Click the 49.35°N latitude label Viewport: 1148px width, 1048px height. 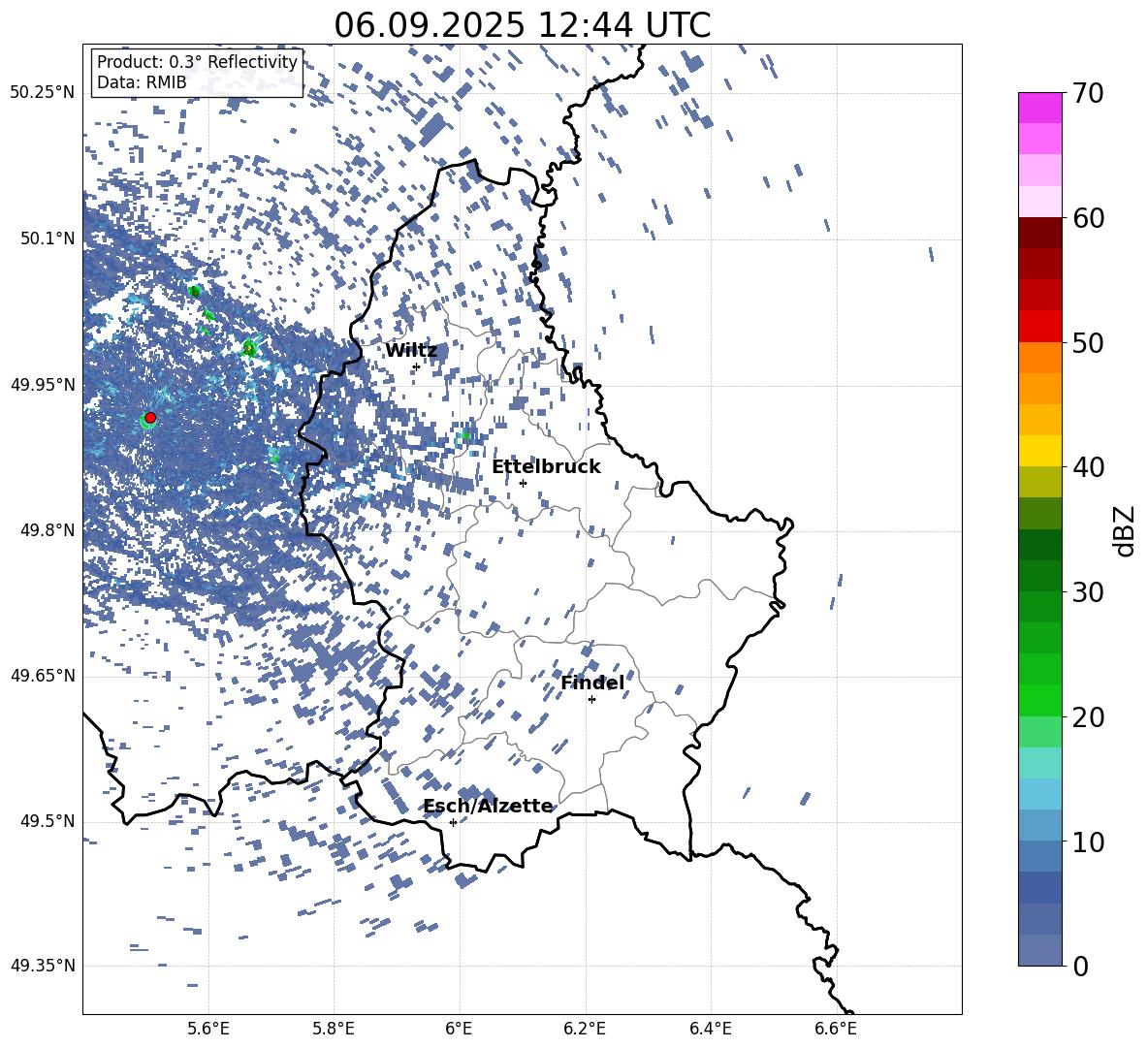tap(43, 966)
